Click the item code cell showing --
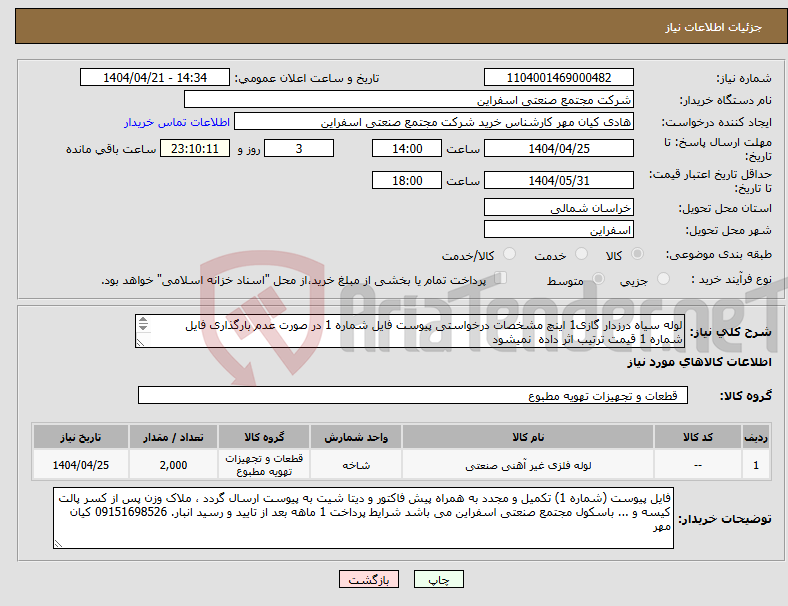The width and height of the screenshot is (788, 606). [698, 465]
